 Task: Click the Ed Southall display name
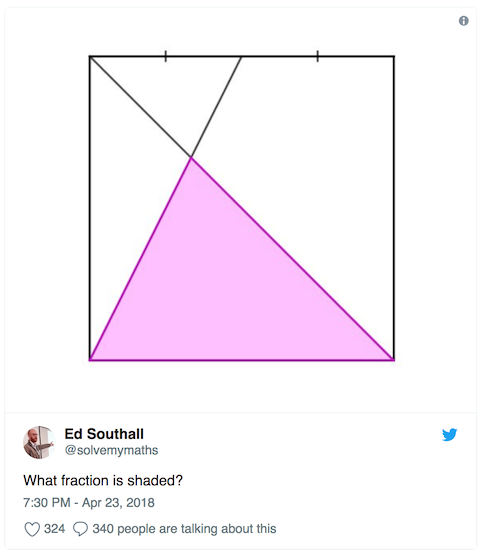[x=104, y=434]
